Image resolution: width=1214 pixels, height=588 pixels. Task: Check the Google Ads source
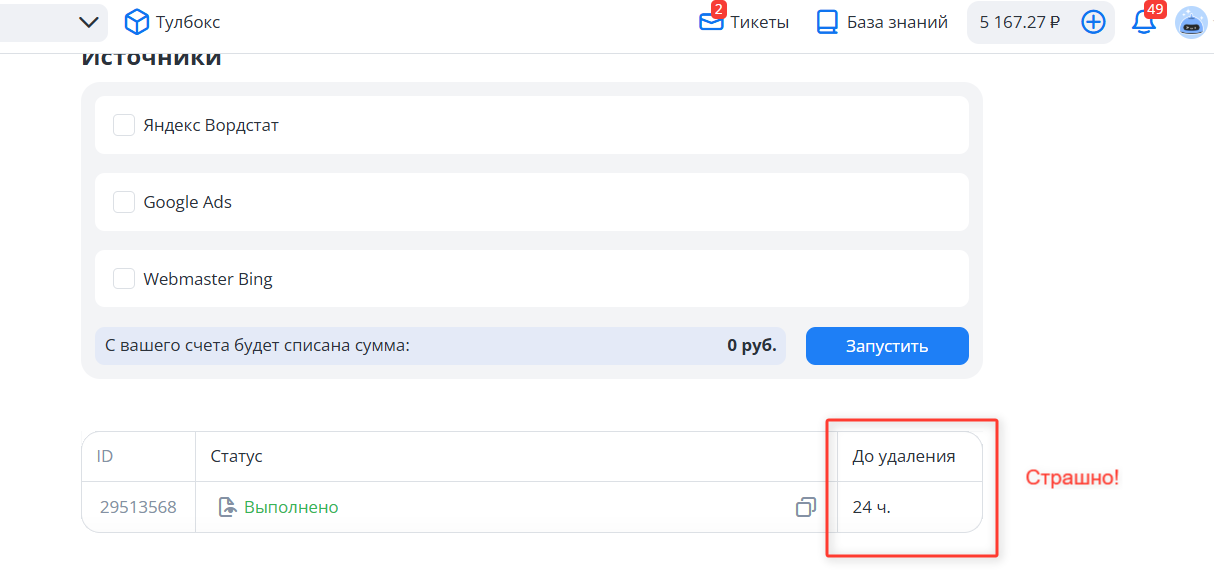coord(124,202)
